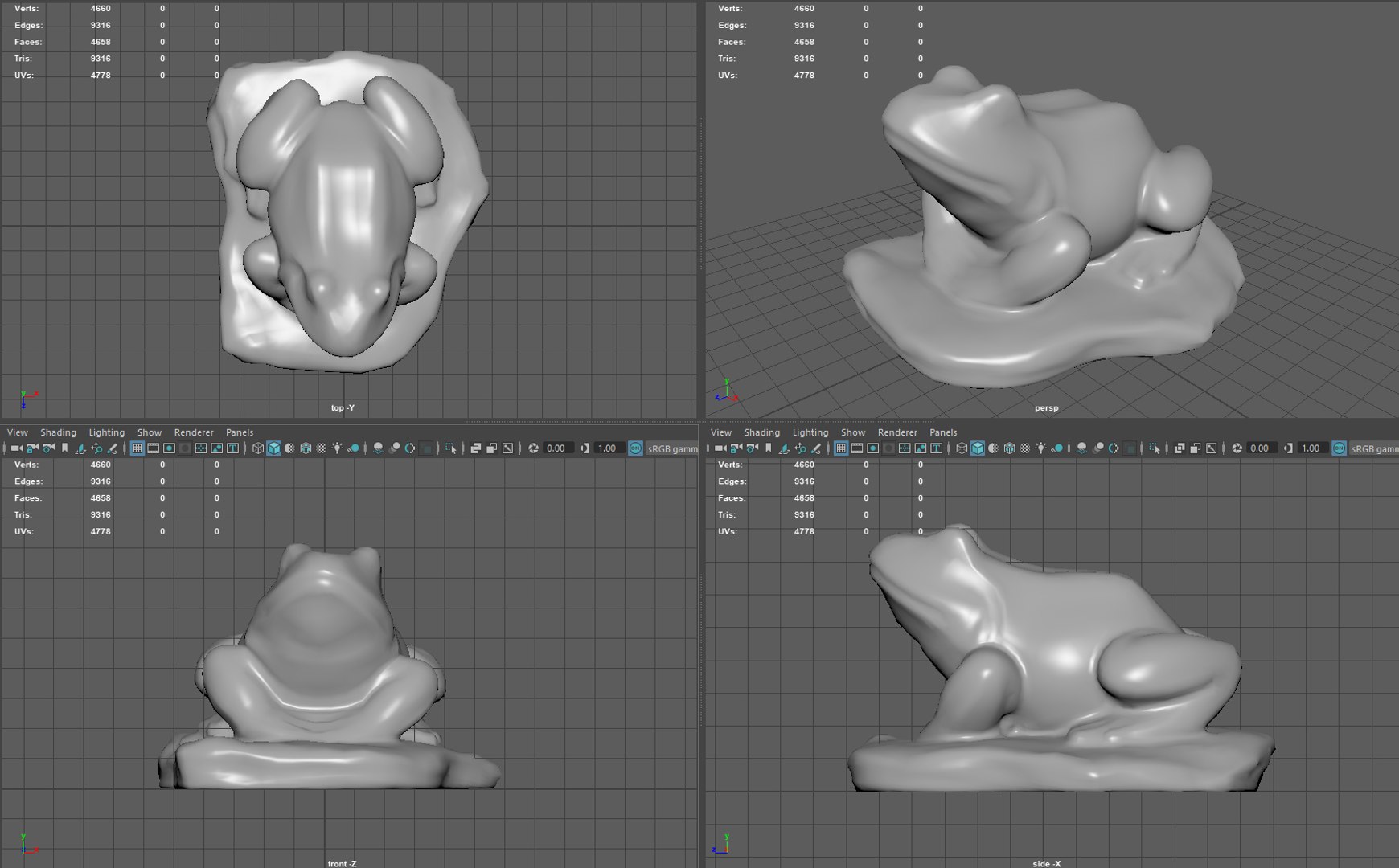The width and height of the screenshot is (1399, 868).
Task: Open View menu in side panel
Action: 721,432
